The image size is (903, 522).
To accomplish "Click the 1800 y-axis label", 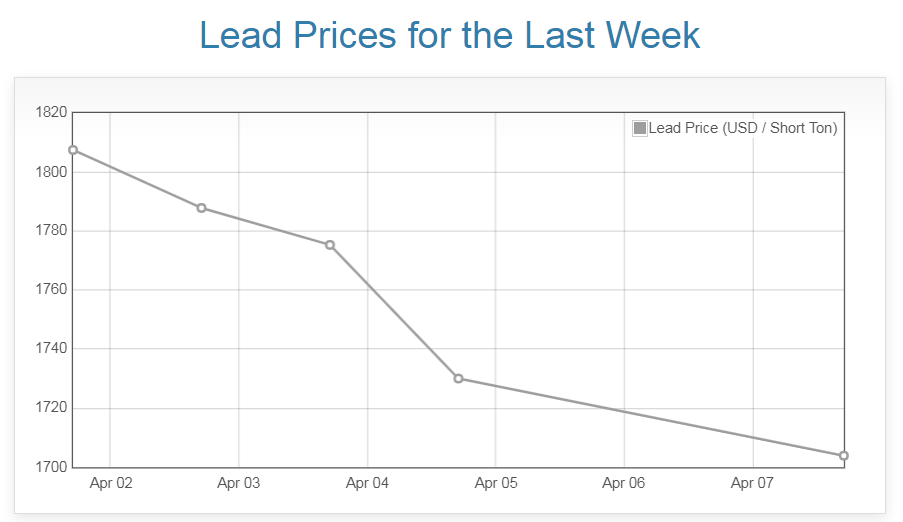I will click(x=49, y=172).
